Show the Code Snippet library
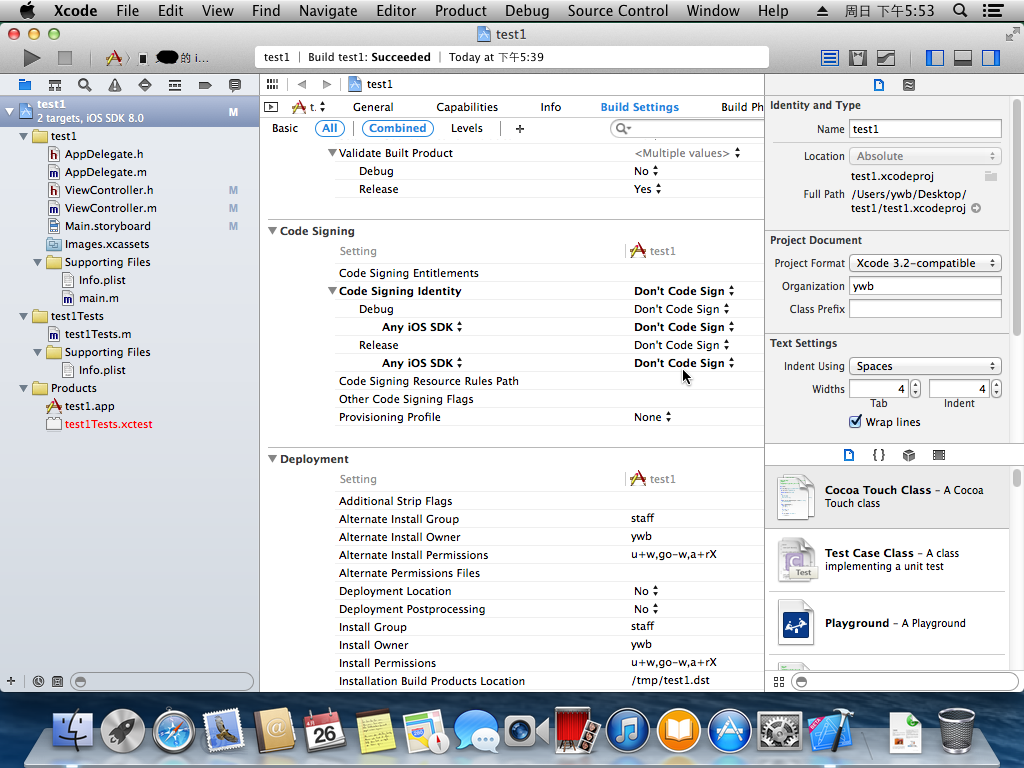The image size is (1024, 768). pos(879,455)
